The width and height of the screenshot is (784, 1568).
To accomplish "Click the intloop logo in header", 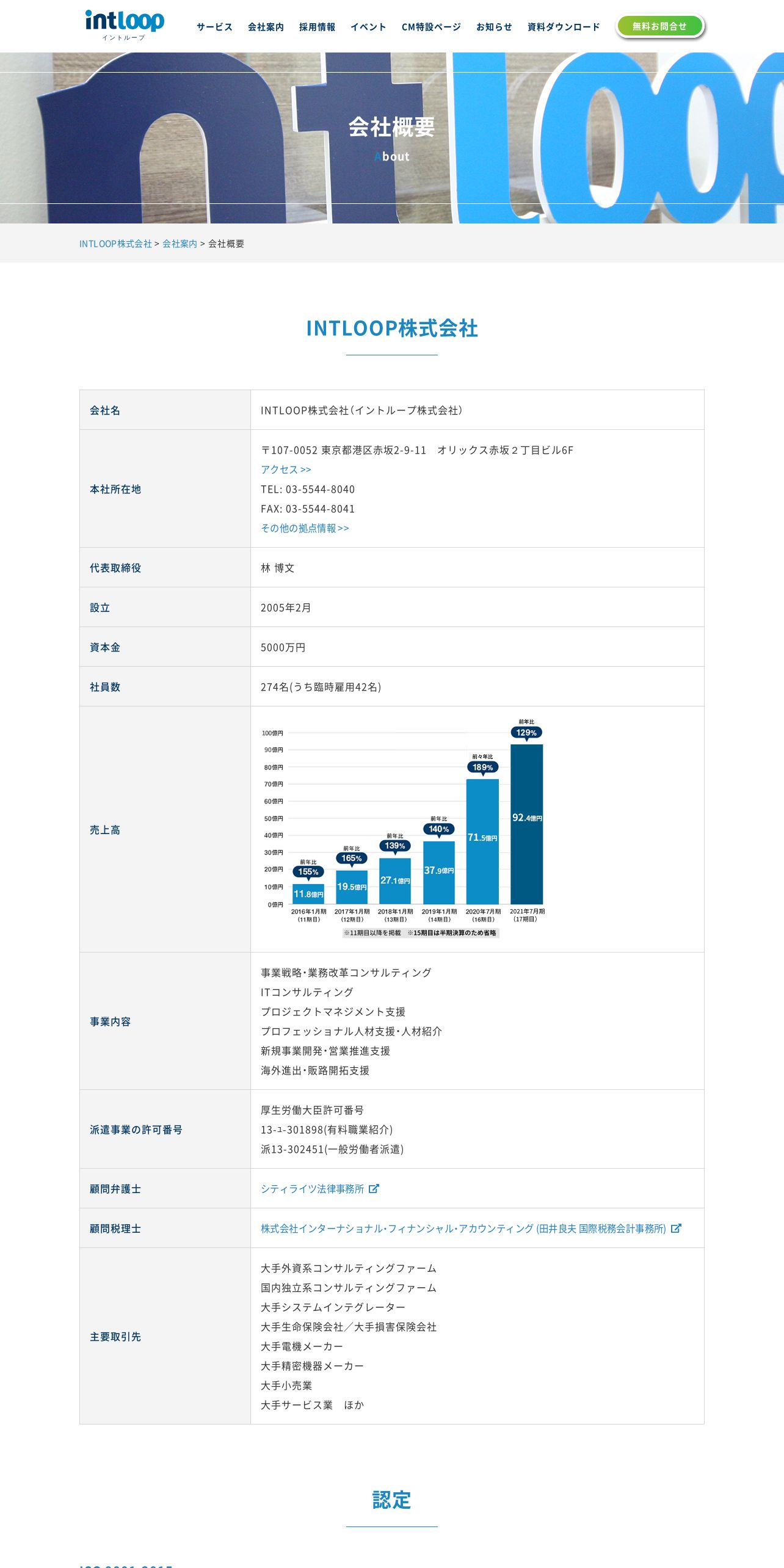I will click(x=125, y=25).
